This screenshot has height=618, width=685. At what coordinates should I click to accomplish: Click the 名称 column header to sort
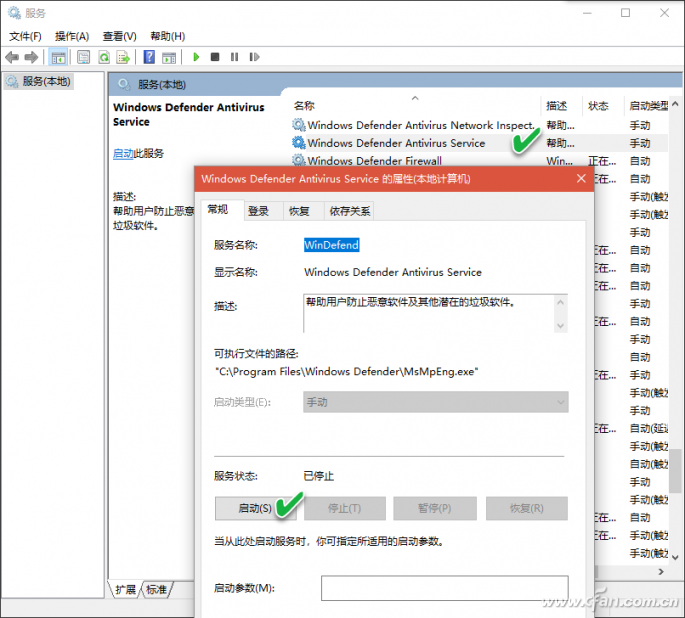tap(305, 105)
